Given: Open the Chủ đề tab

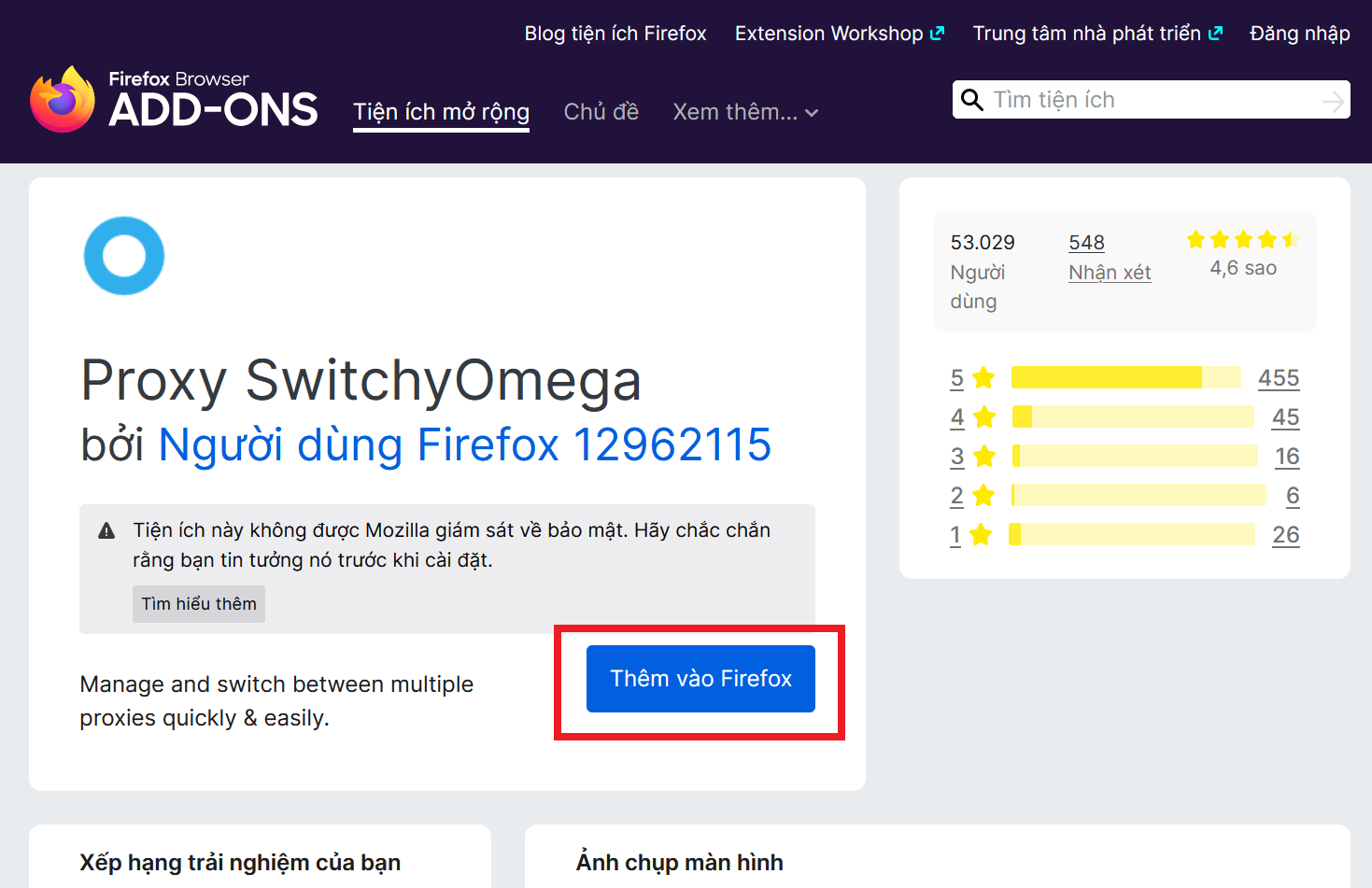Looking at the screenshot, I should (x=601, y=112).
